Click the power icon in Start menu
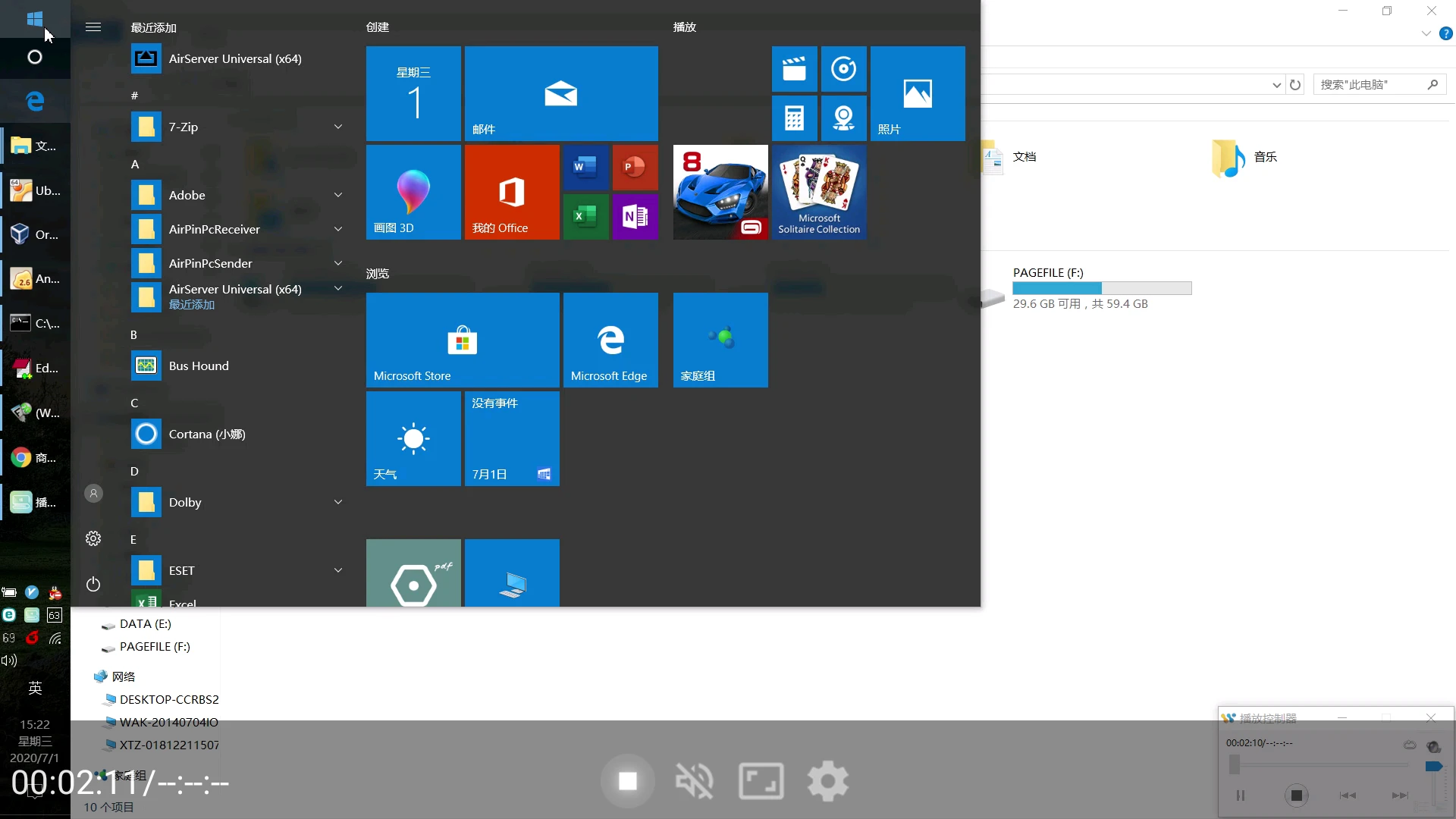 93,584
